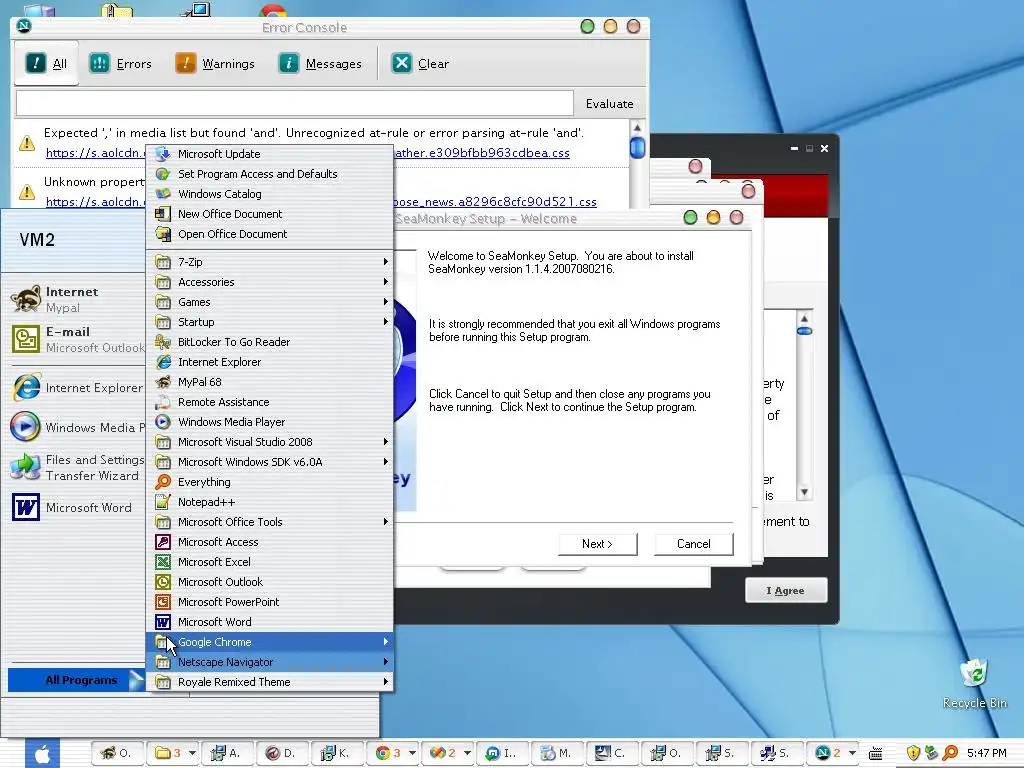
Task: Launch Microsoft Word from All Programs list
Action: 270,622
